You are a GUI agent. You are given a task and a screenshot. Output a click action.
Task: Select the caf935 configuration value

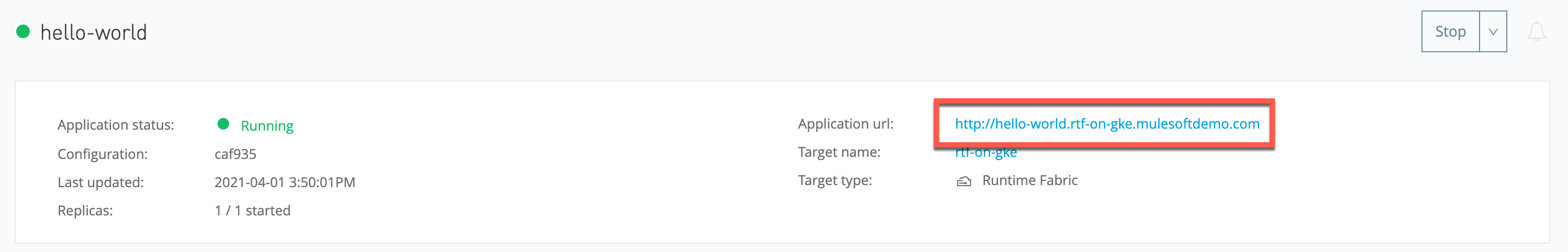tap(235, 155)
